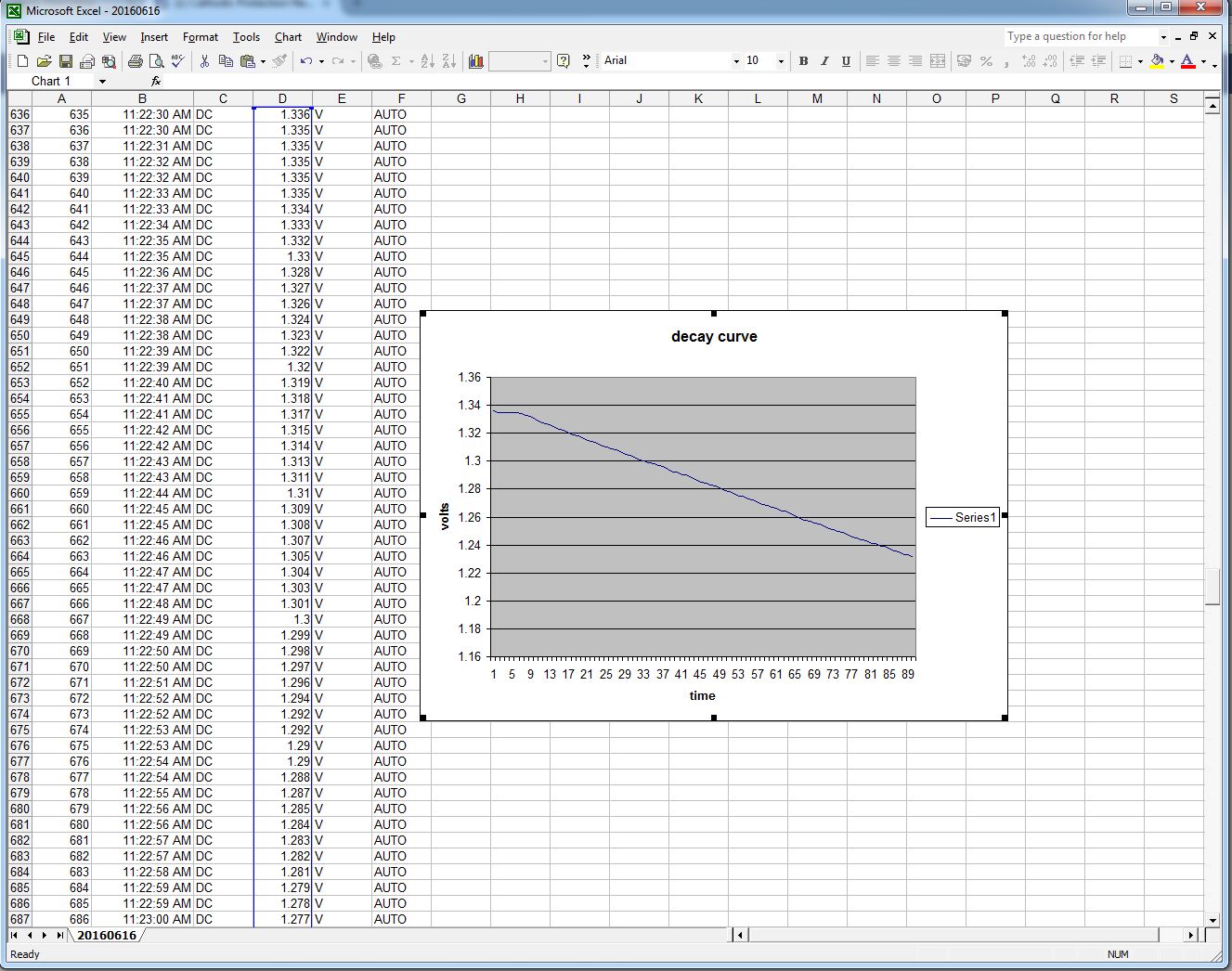This screenshot has height=971, width=1232.
Task: Click the Series1 legend entry
Action: pos(963,518)
